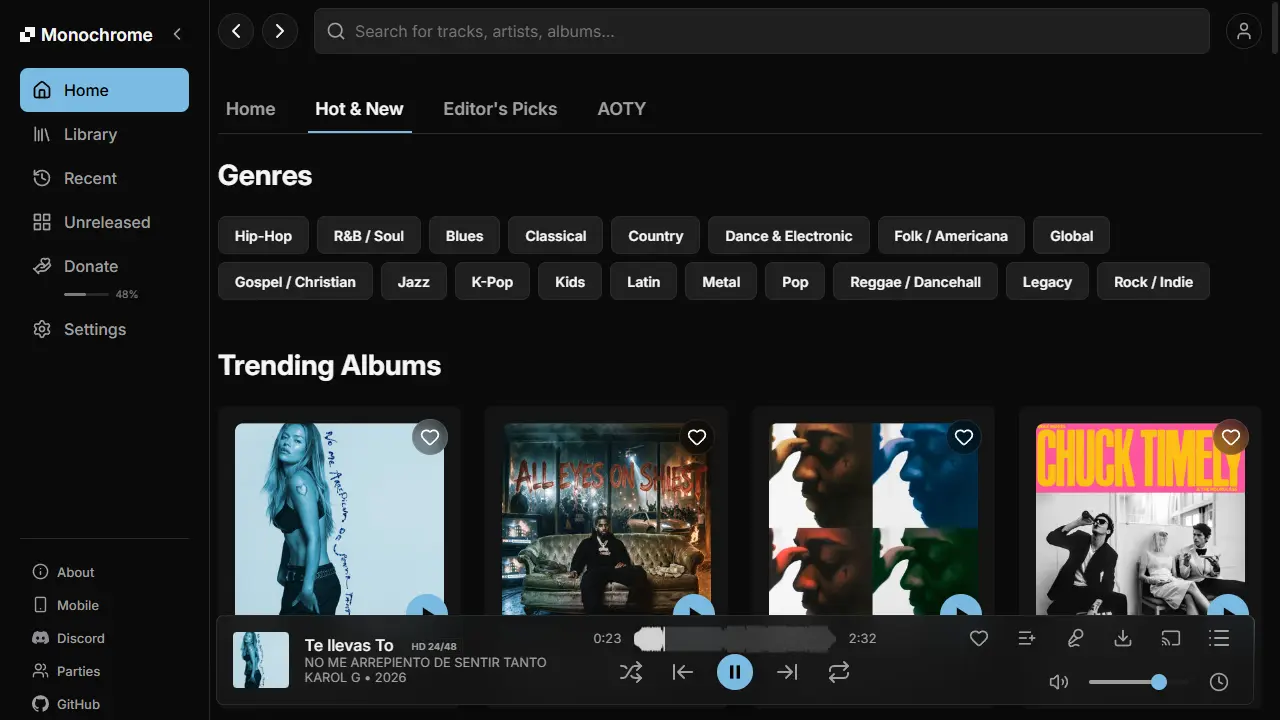Skip to the next track
The image size is (1280, 720).
coord(787,672)
